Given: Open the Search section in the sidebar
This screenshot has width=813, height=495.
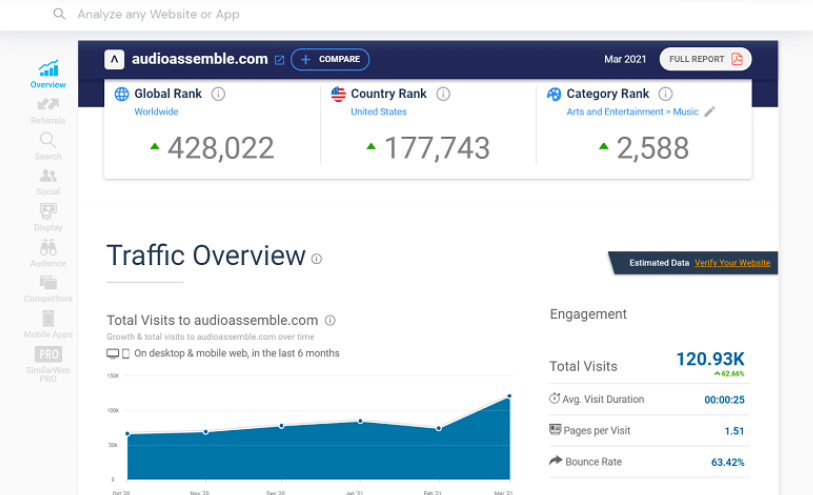Looking at the screenshot, I should (x=48, y=147).
